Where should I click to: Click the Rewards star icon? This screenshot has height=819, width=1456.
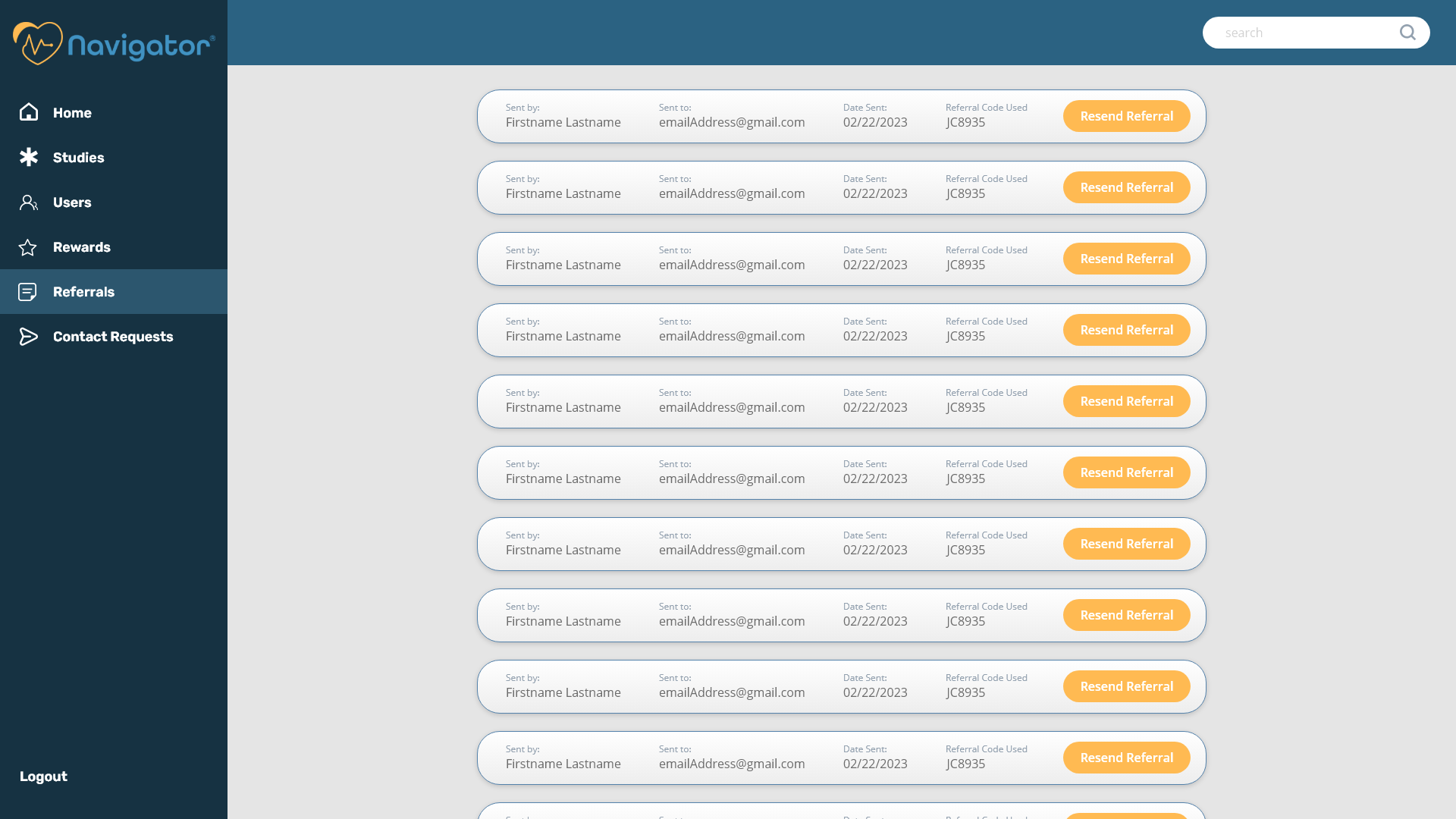coord(28,247)
